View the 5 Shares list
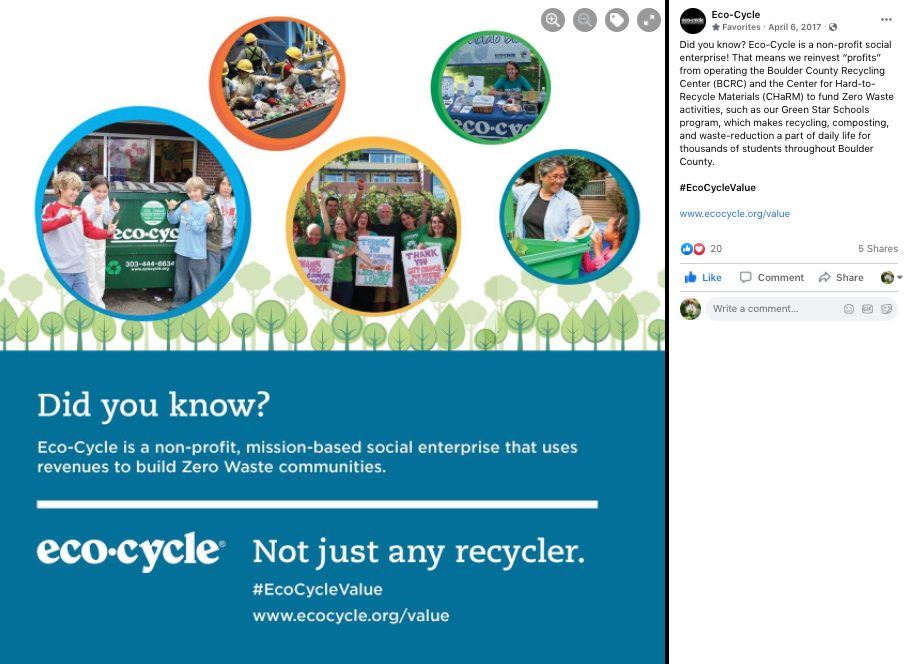905x664 pixels. pyautogui.click(x=878, y=249)
